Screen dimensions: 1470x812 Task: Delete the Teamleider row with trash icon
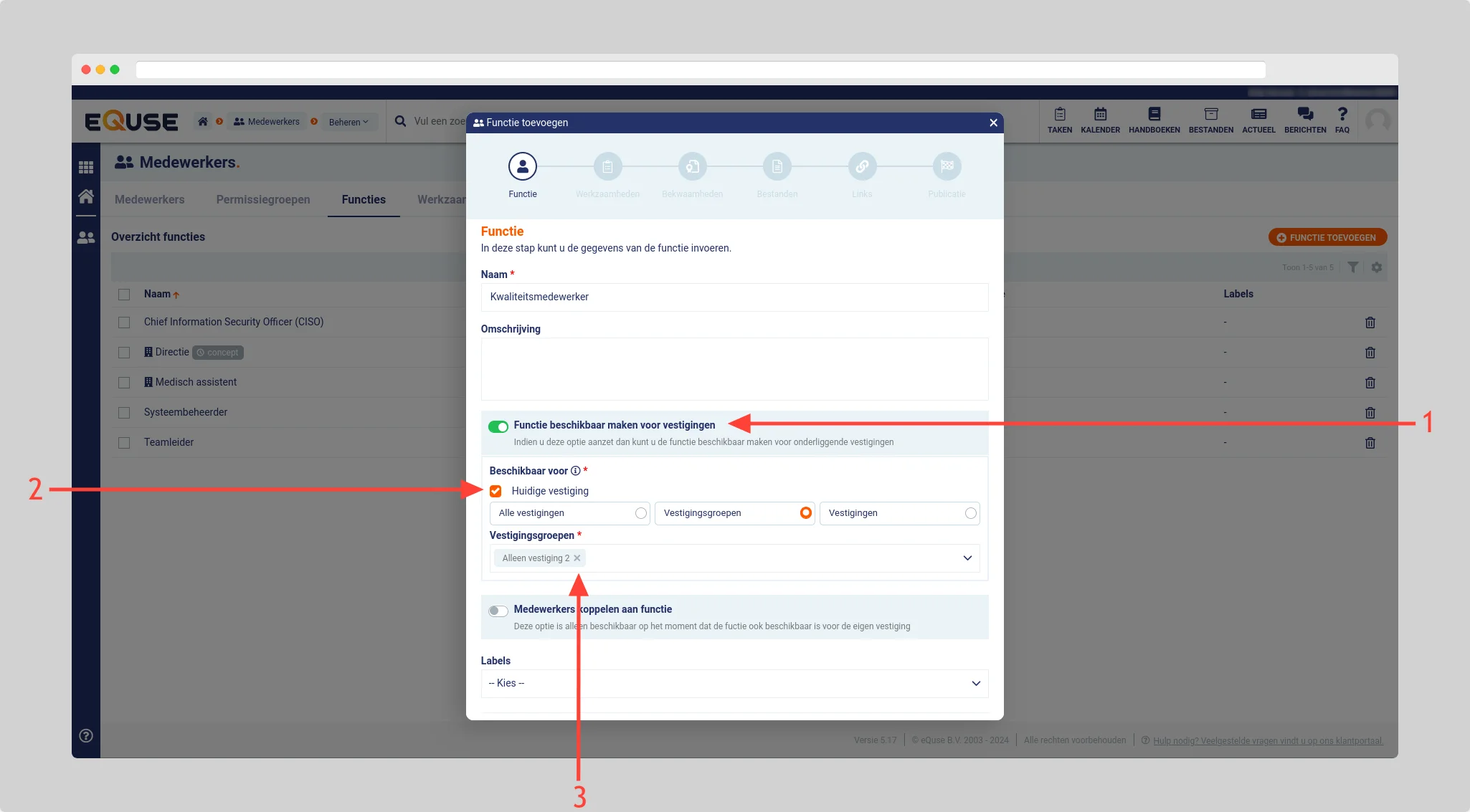1370,443
